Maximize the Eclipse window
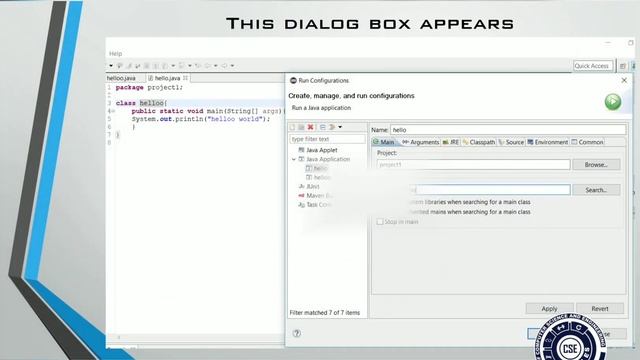The height and width of the screenshot is (360, 640). click(x=631, y=42)
